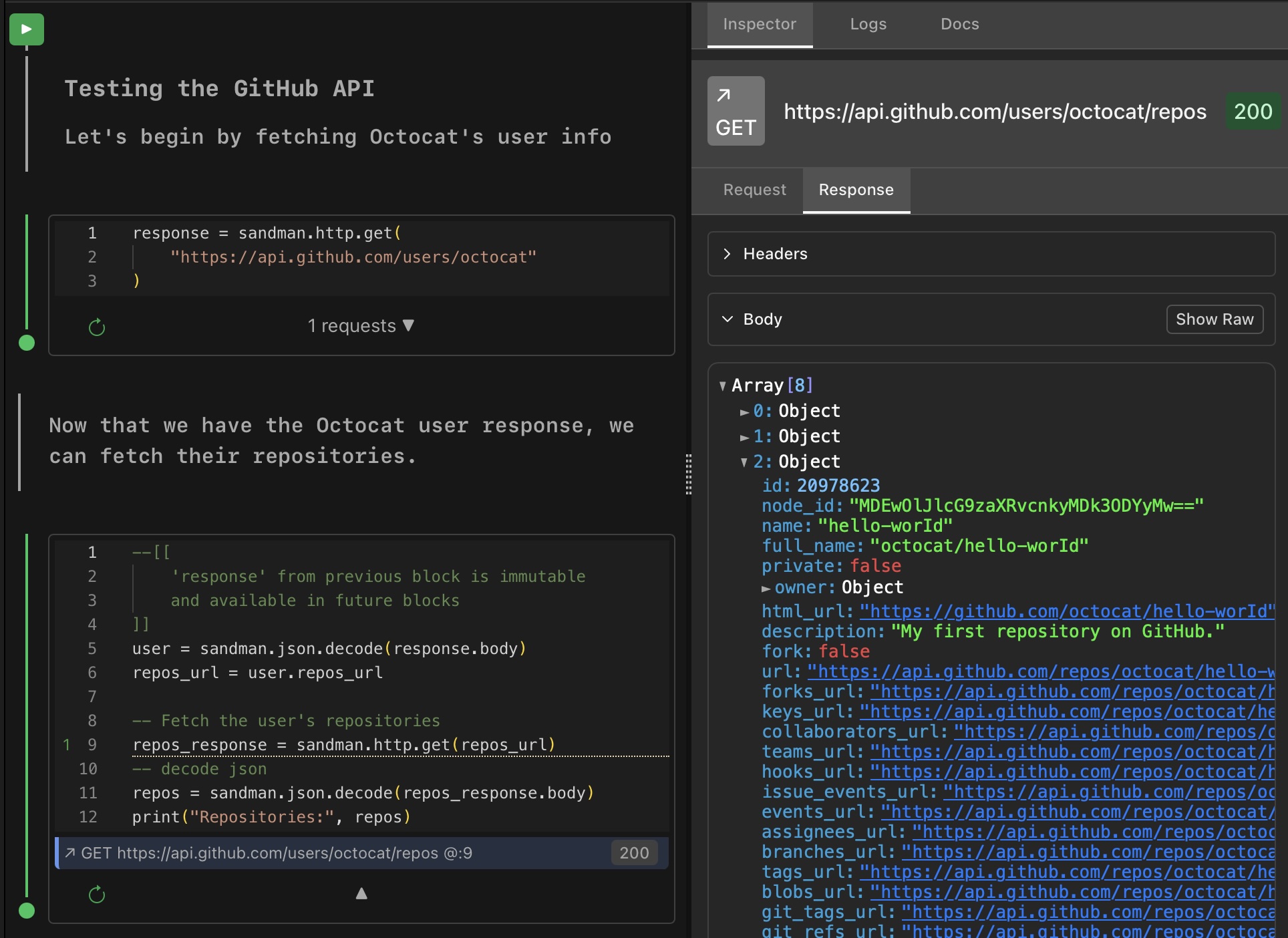1288x938 pixels.
Task: Click the green status dot below the second block
Action: pos(27,911)
